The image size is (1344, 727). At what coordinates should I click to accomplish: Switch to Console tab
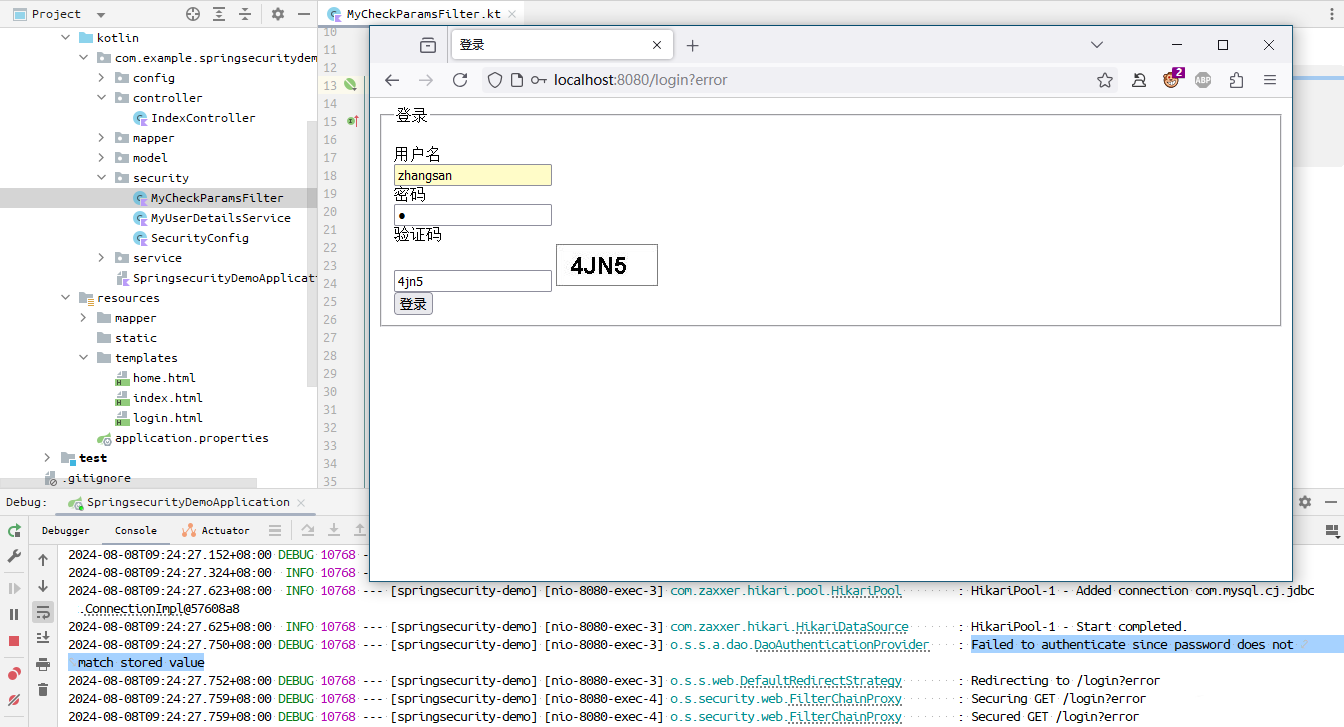[136, 531]
